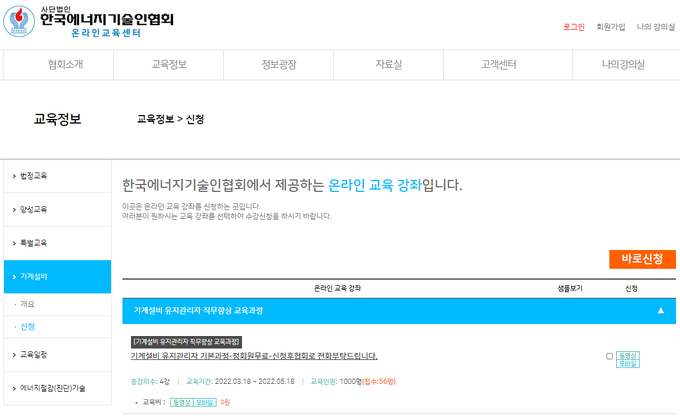Open the 한국에너지기술인협회 온라인교육센터 title link
The width and height of the screenshot is (680, 418).
coord(107,22)
